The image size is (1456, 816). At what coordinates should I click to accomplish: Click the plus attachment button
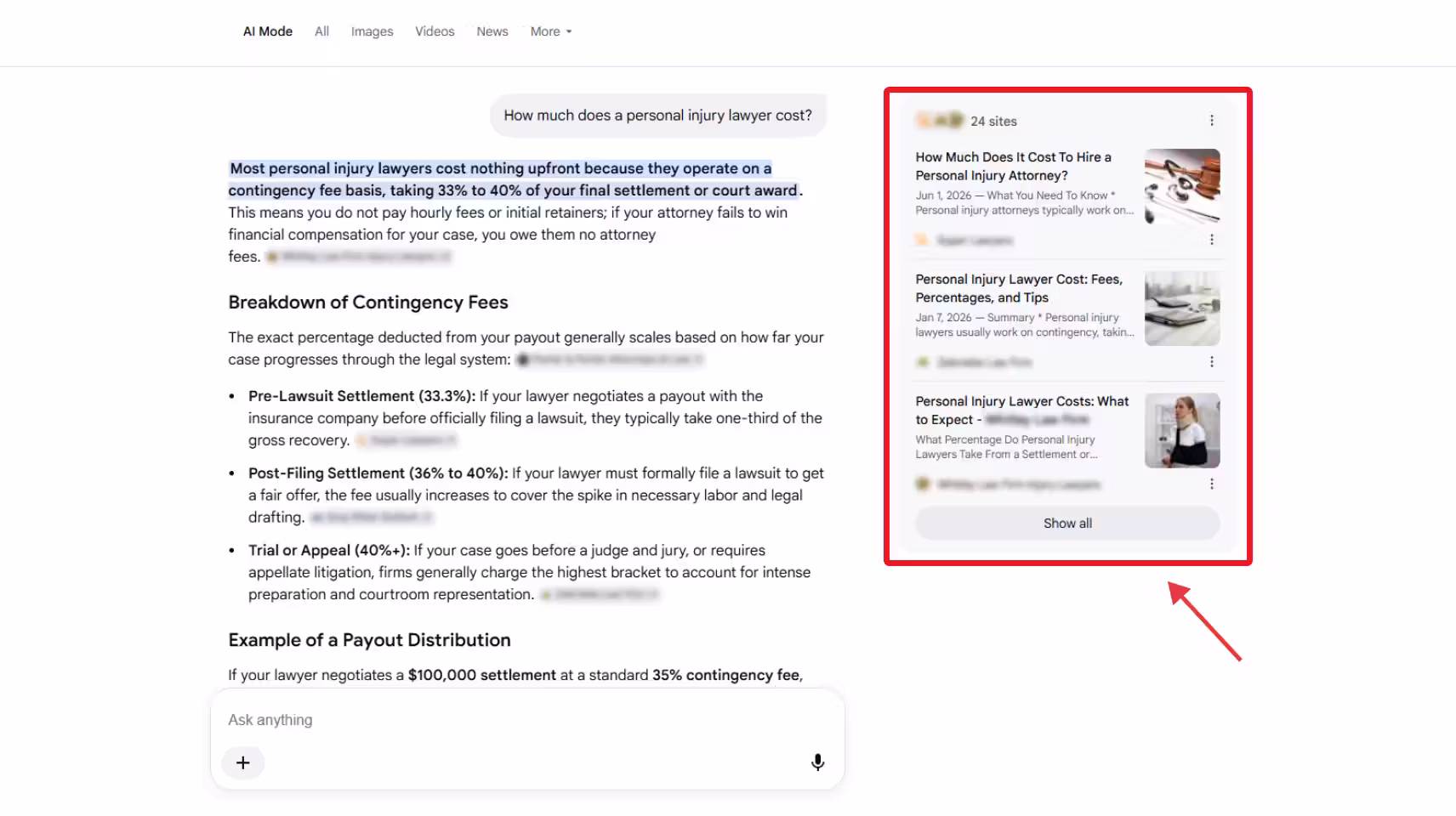243,762
